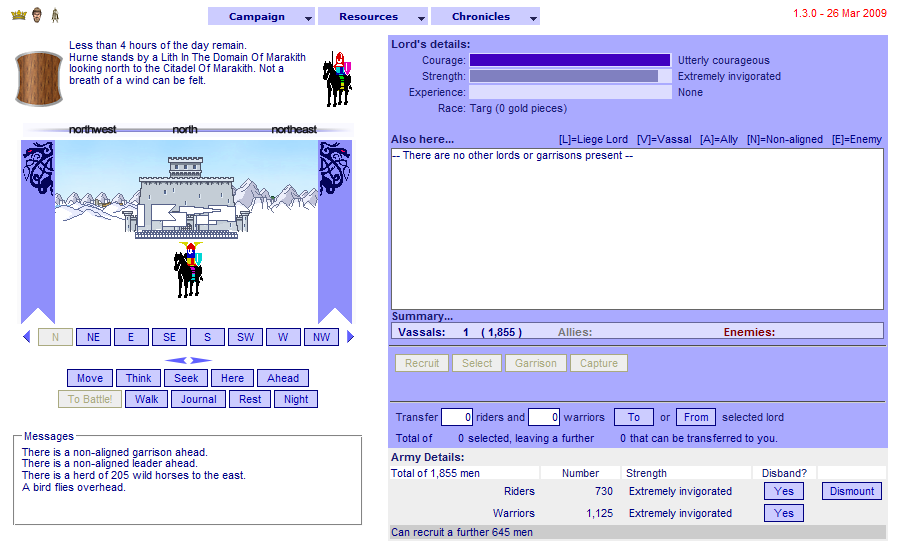Click the bearded lord face icon

click(x=37, y=15)
